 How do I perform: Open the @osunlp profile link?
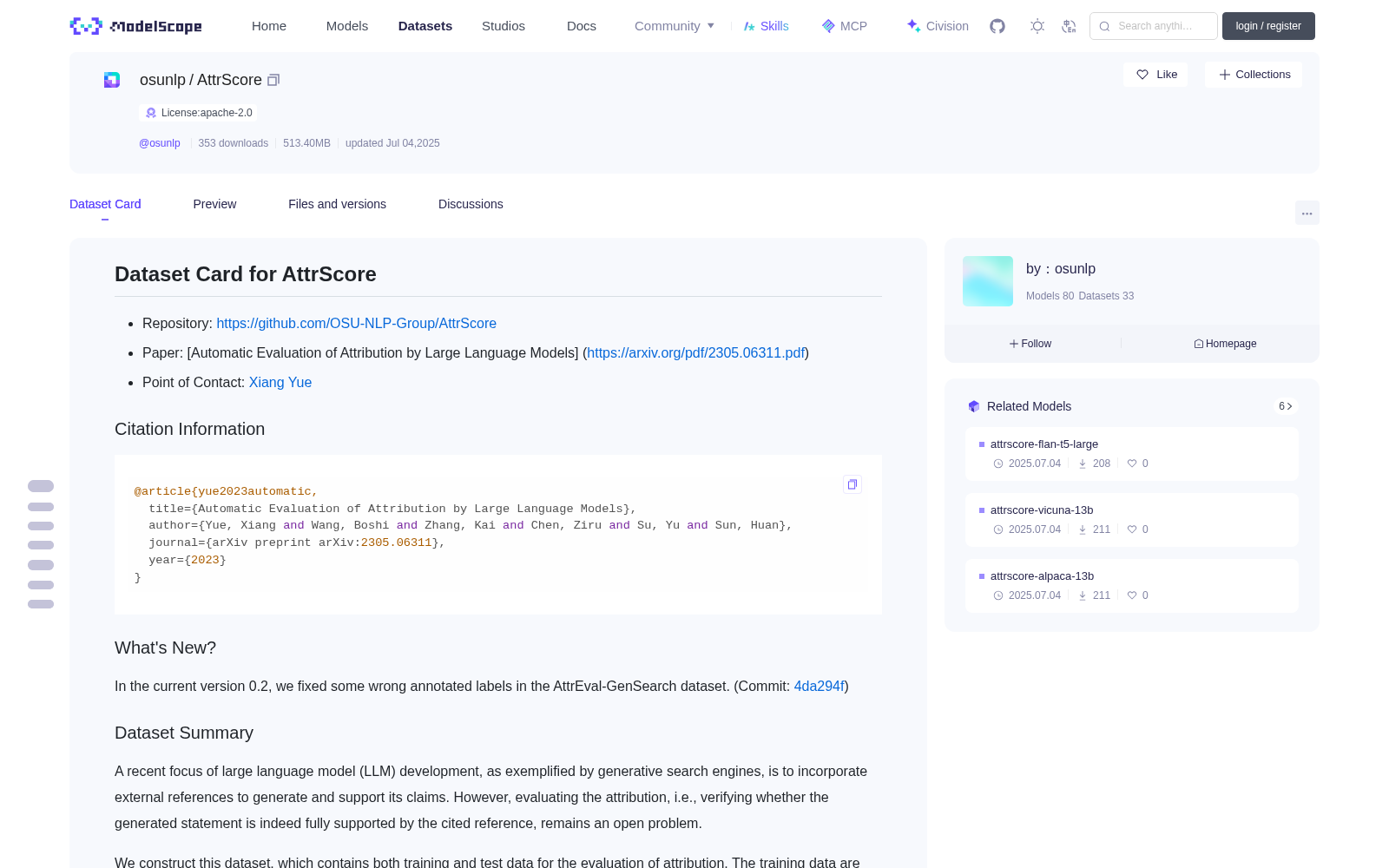pyautogui.click(x=160, y=143)
